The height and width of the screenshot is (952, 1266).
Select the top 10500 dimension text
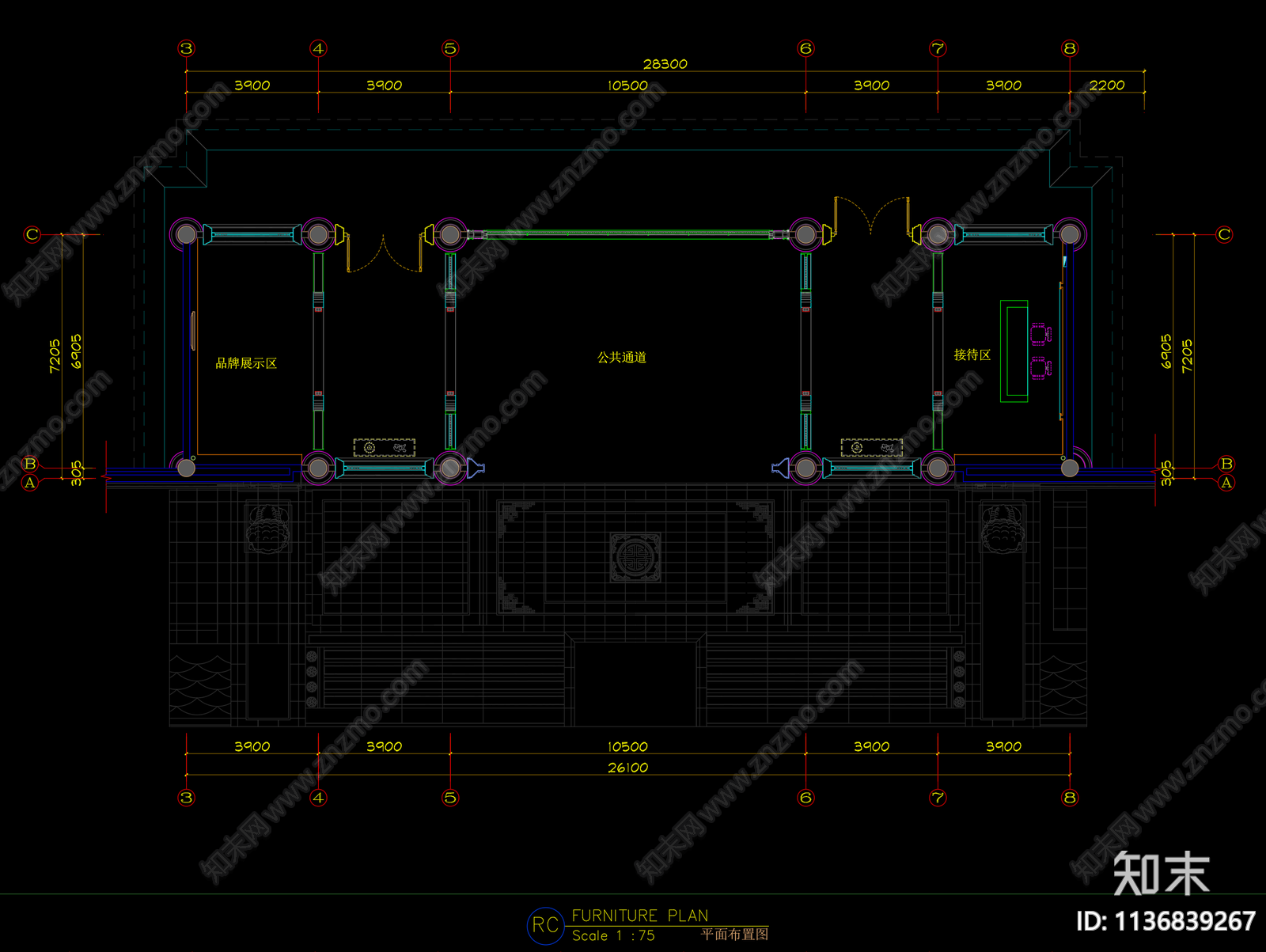point(627,85)
